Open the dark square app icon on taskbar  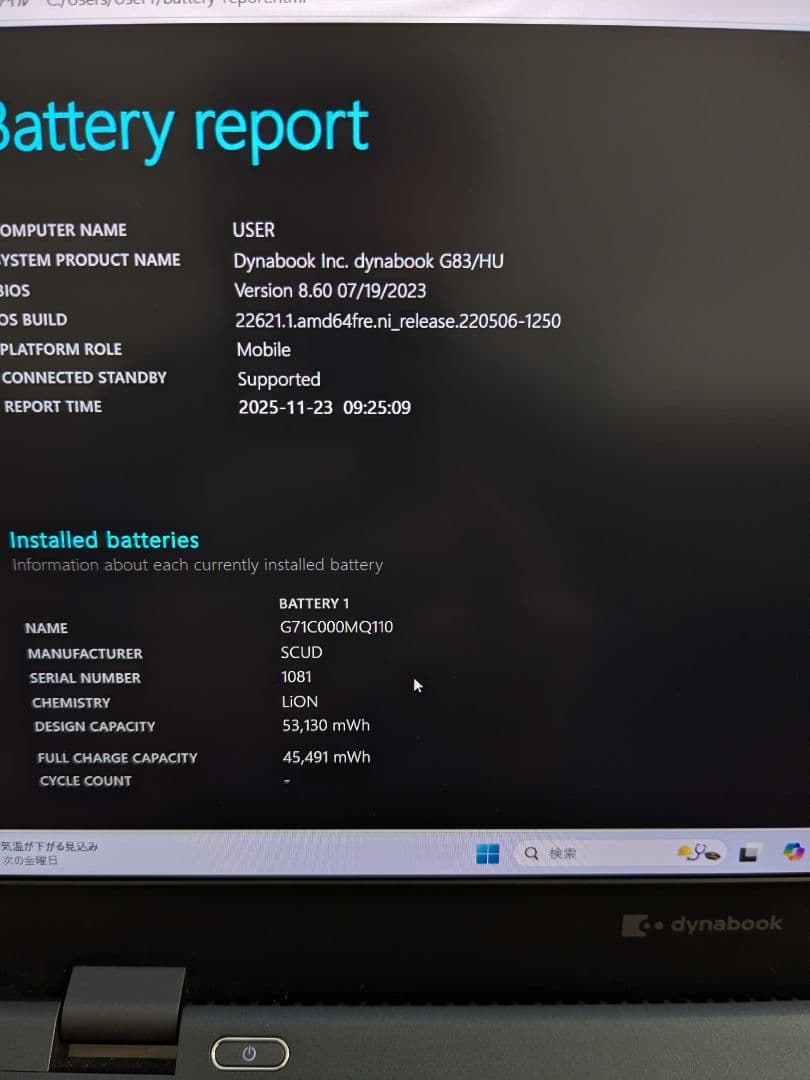(746, 855)
